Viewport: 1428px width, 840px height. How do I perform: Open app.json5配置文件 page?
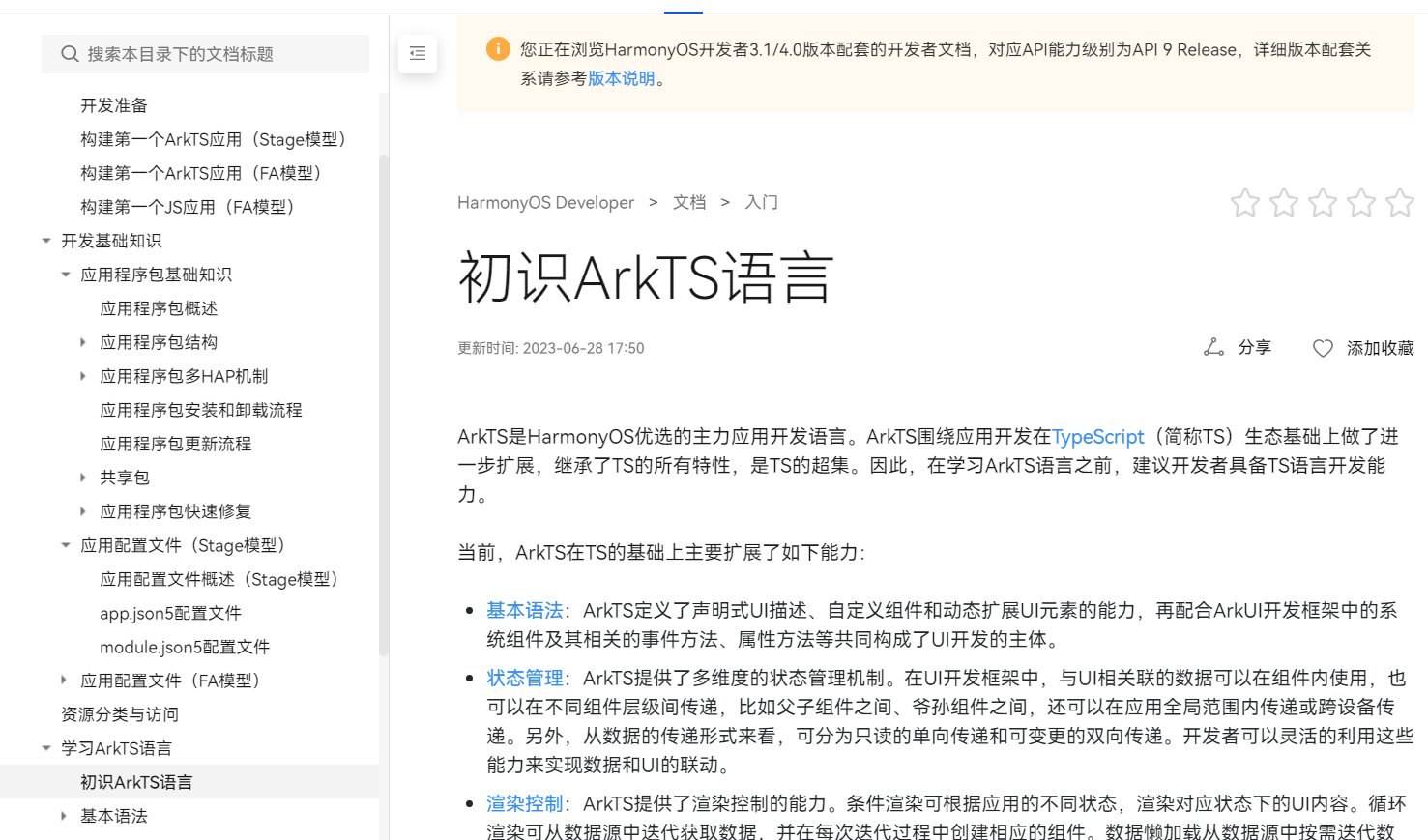tap(170, 613)
